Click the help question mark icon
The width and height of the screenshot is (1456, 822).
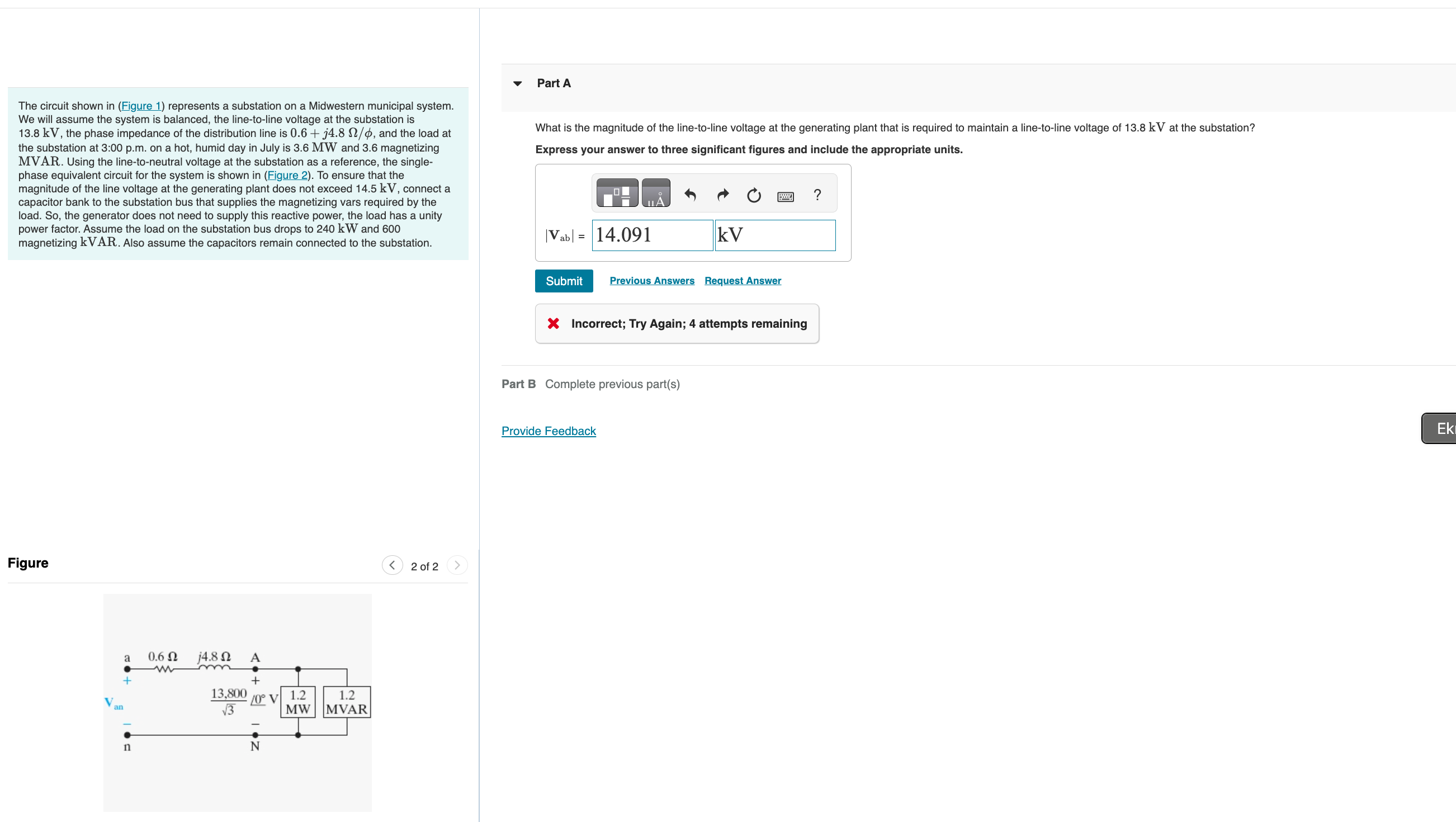point(817,195)
